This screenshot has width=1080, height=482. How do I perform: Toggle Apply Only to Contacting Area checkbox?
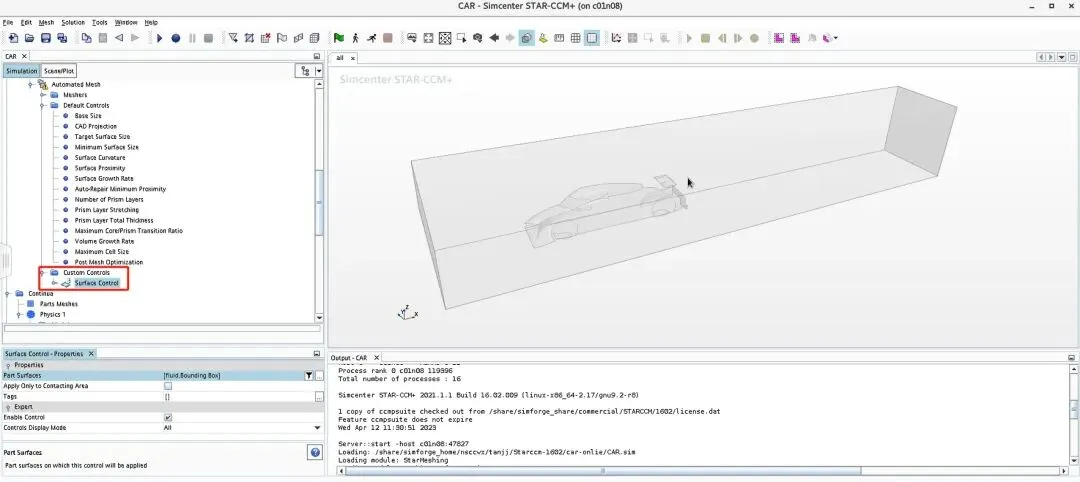click(168, 386)
